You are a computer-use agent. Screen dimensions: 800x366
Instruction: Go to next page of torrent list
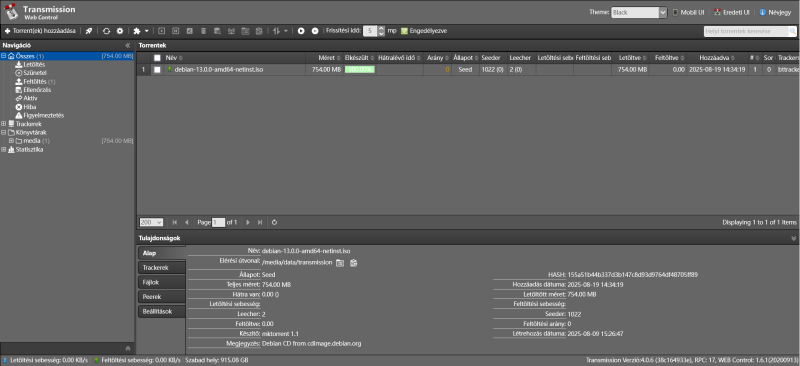click(x=248, y=223)
